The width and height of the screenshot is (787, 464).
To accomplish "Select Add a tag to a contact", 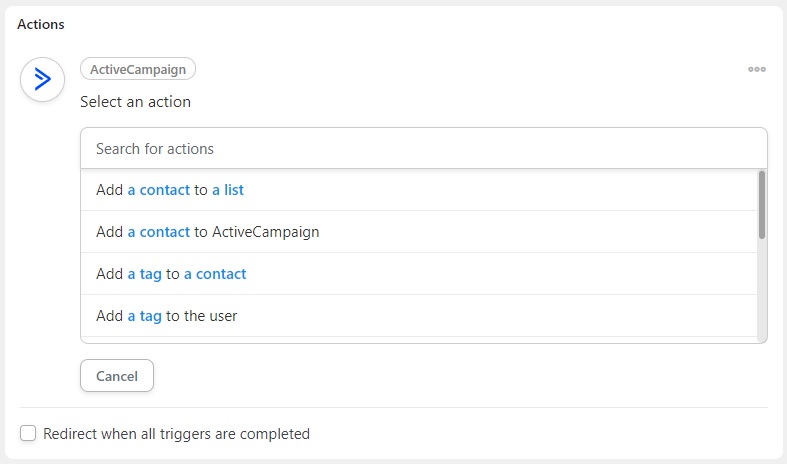I will (419, 274).
